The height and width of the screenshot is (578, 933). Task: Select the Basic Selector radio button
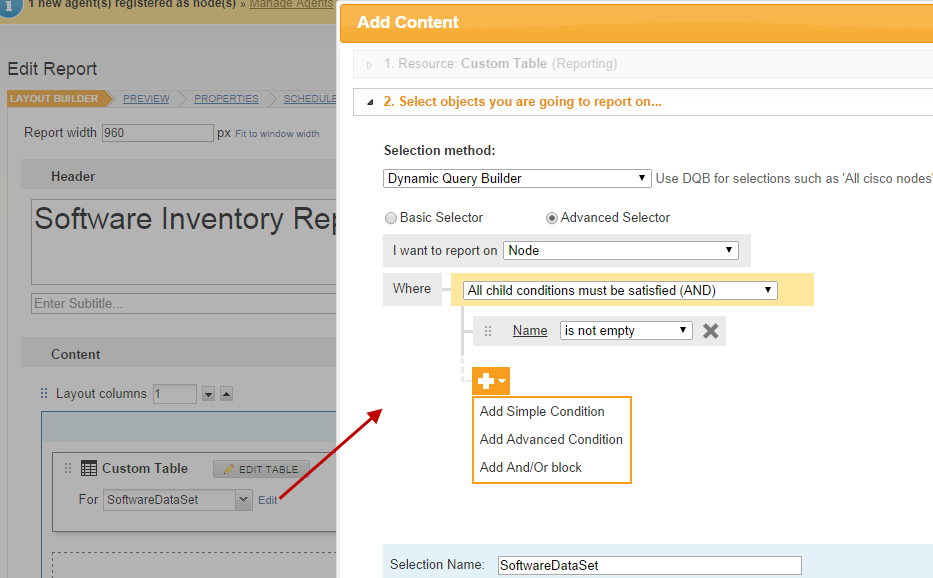click(x=391, y=218)
